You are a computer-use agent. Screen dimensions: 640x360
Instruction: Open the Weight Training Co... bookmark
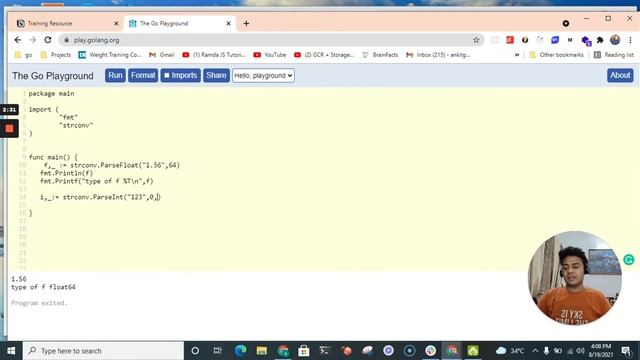tap(110, 55)
